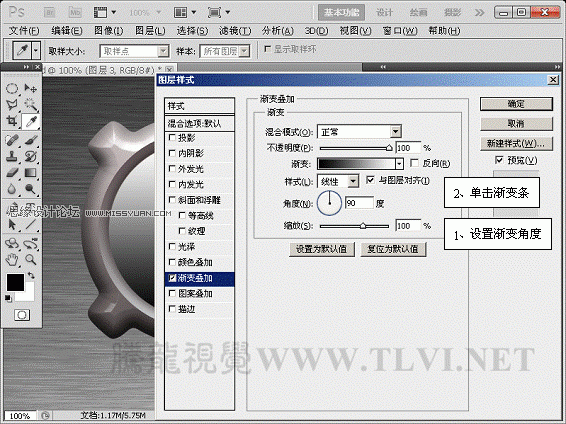Enable the 内发光 style checkbox
Image resolution: width=566 pixels, height=424 pixels.
tap(172, 184)
